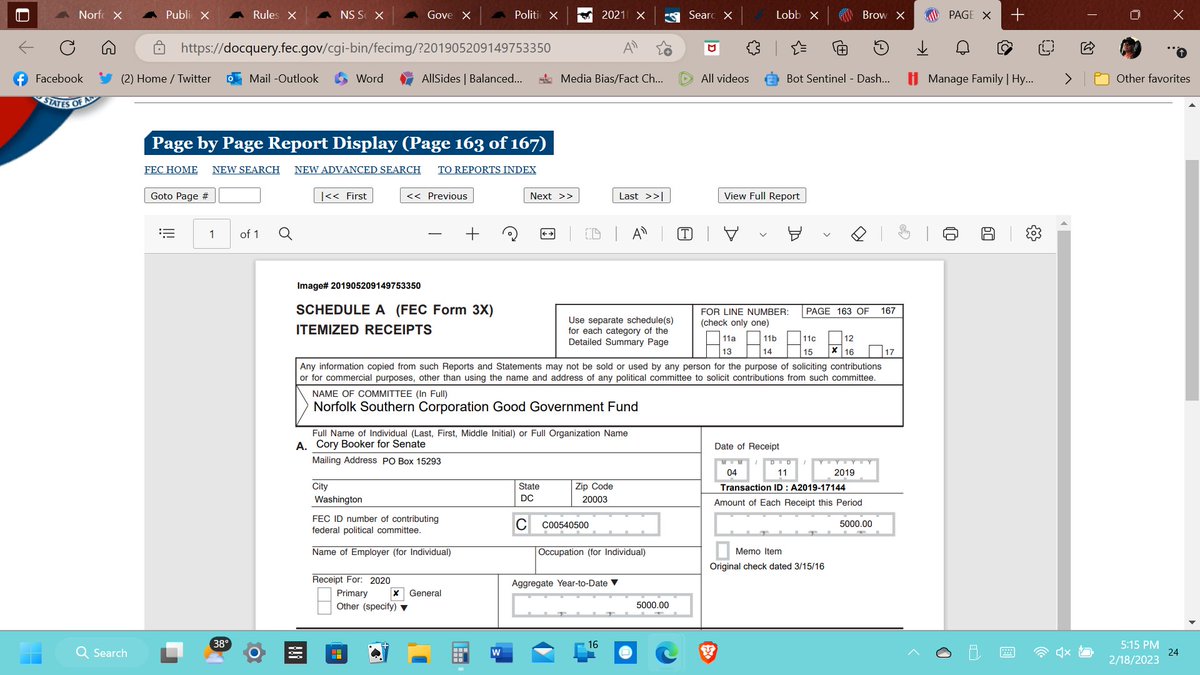Image resolution: width=1200 pixels, height=675 pixels.
Task: Check the line 14 box
Action: [x=755, y=351]
